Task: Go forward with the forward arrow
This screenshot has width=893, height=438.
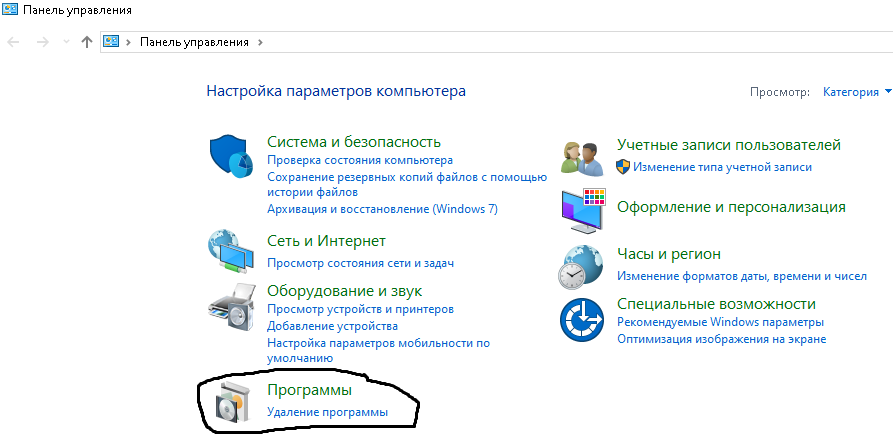Action: click(43, 42)
